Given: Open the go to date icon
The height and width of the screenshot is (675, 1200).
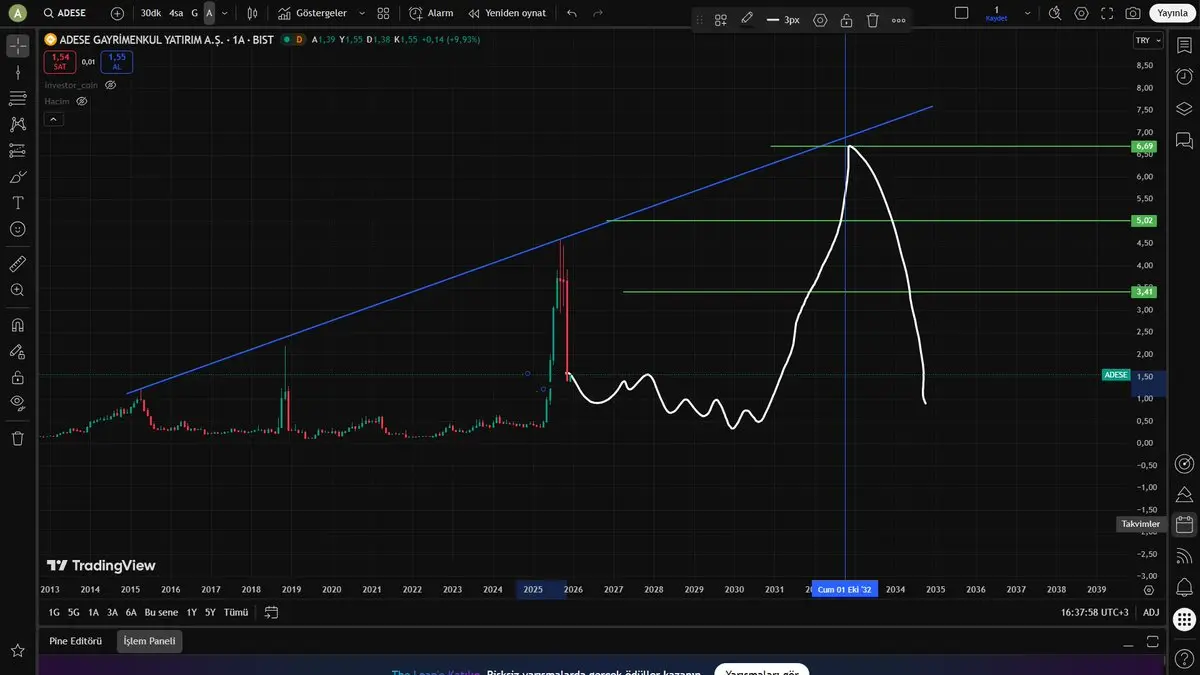Looking at the screenshot, I should click(x=271, y=612).
